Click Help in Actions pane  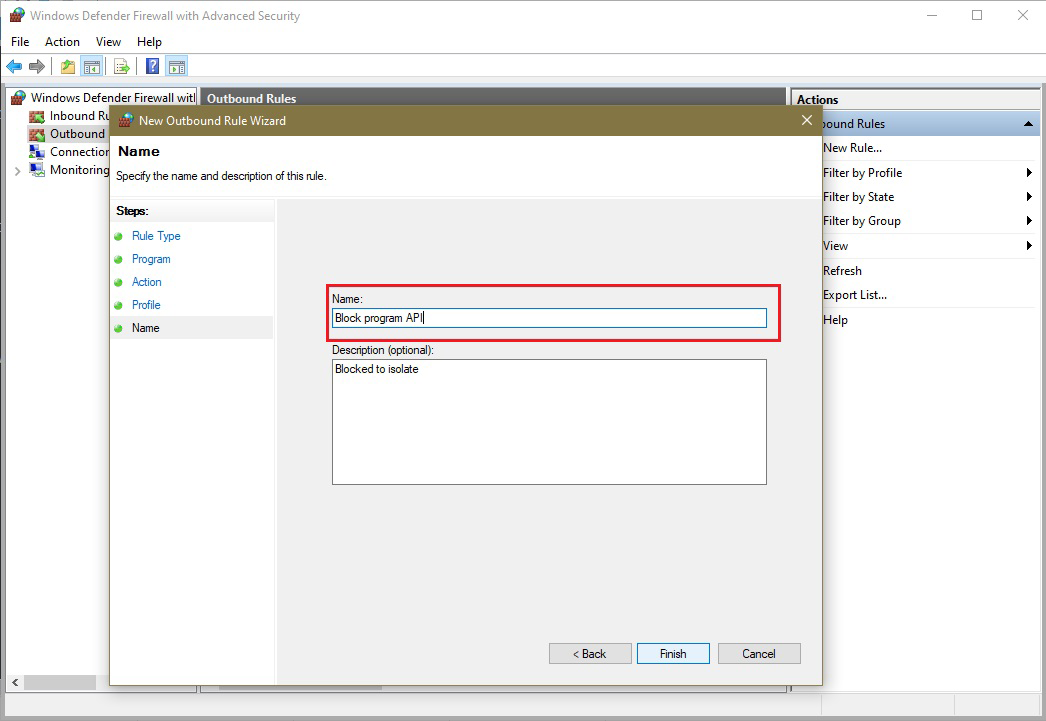coord(835,319)
